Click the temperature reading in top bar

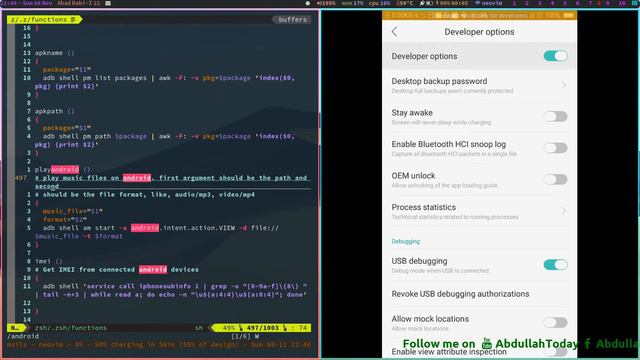pos(405,3)
